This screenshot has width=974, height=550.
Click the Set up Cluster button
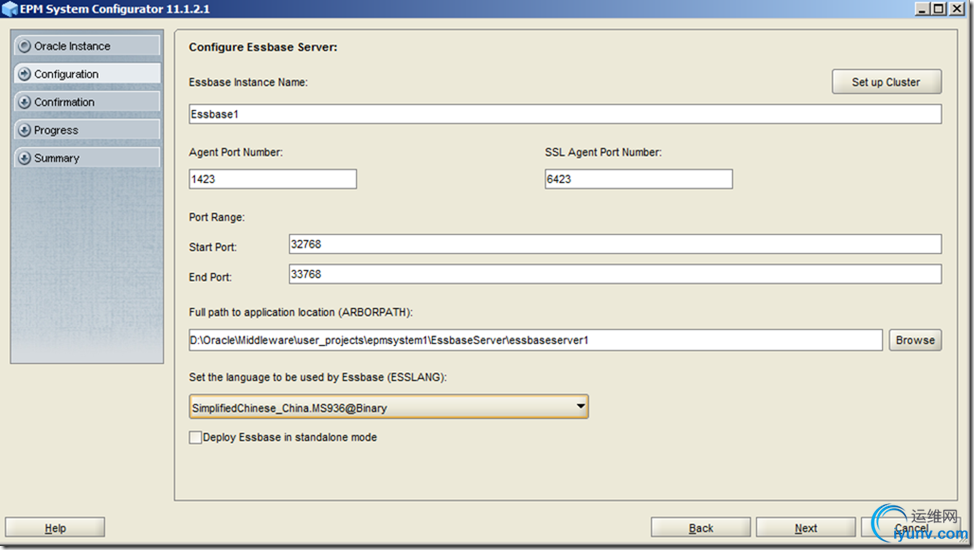886,82
